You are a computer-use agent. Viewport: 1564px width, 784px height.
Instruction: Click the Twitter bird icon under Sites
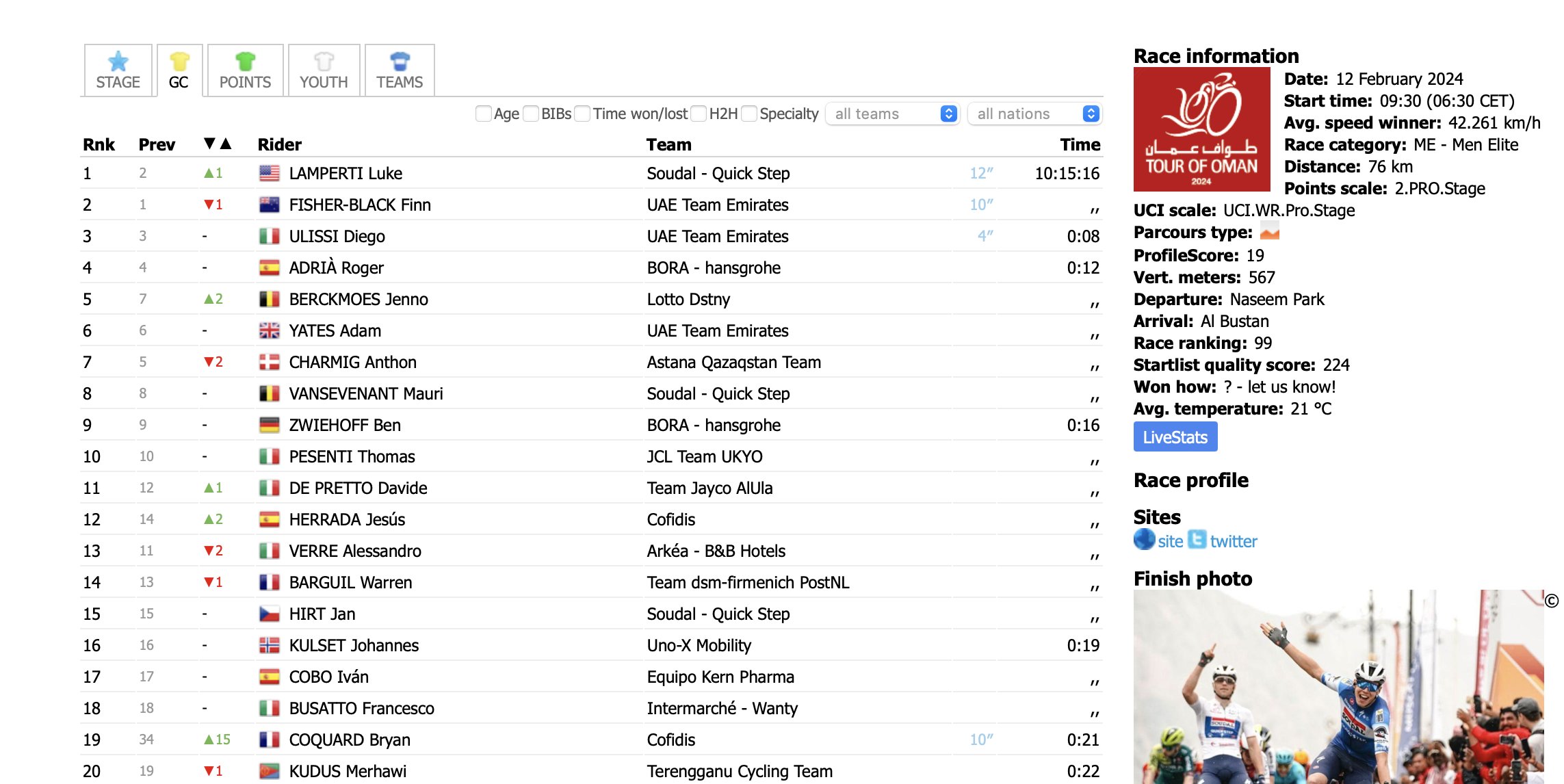tap(1197, 539)
